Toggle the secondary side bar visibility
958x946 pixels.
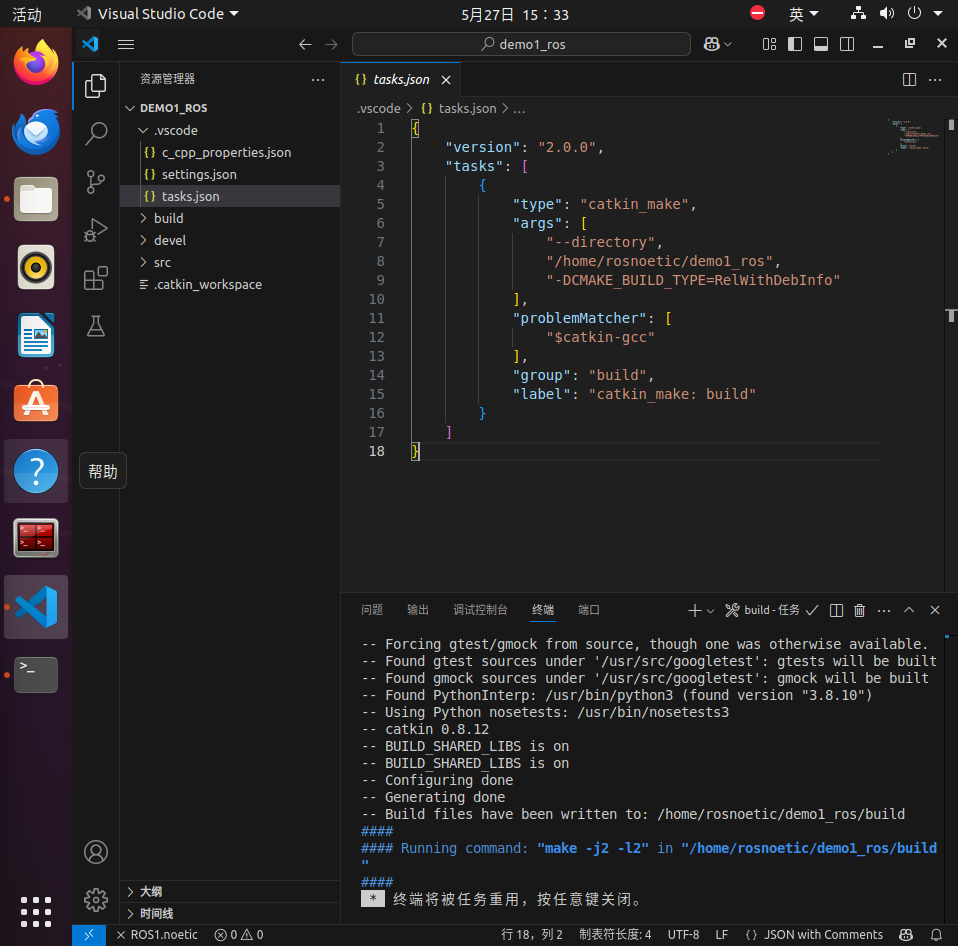pos(847,44)
